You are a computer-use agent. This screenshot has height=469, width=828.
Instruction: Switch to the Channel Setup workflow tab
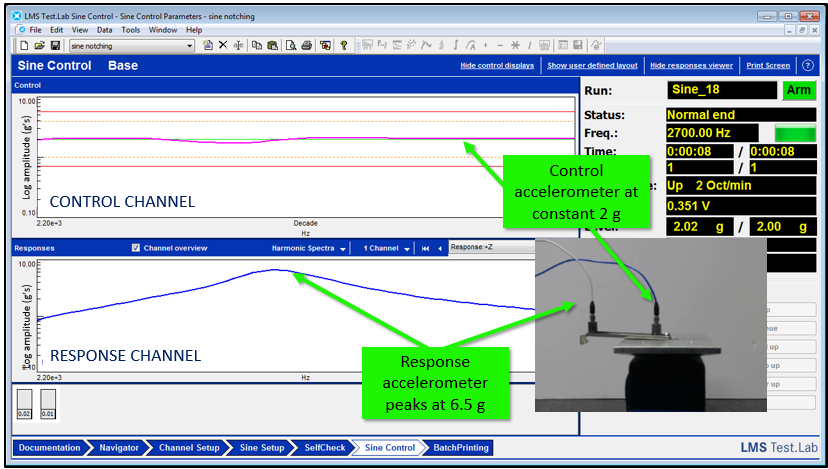(189, 448)
